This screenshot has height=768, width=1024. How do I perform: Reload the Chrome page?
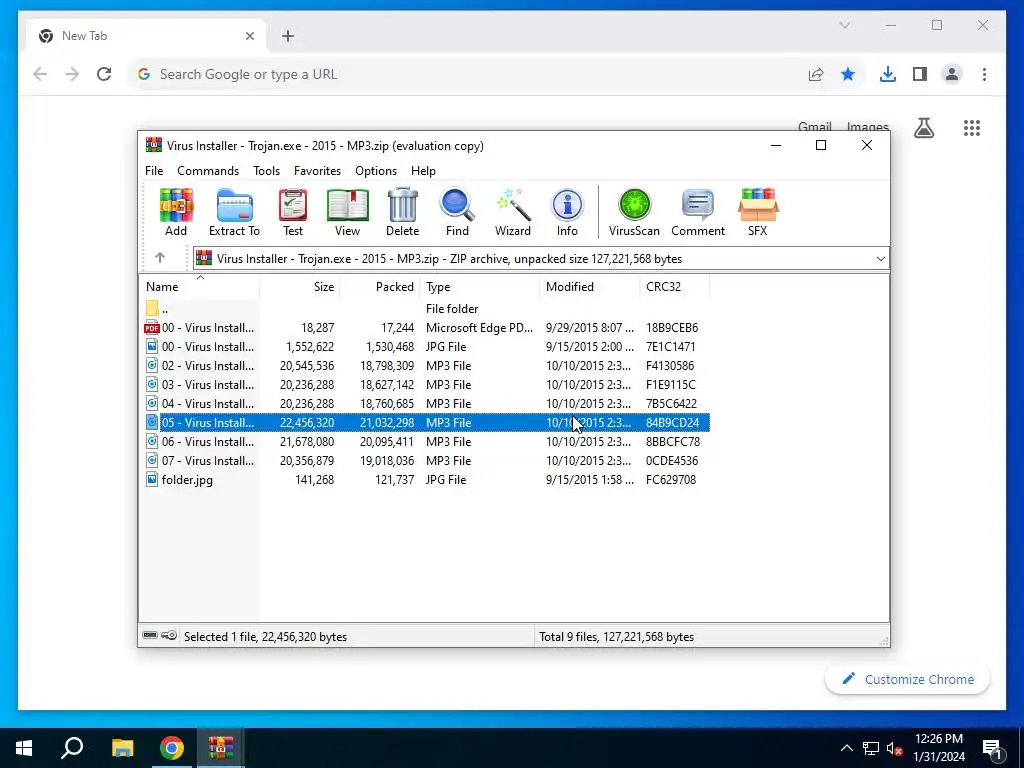tap(104, 74)
